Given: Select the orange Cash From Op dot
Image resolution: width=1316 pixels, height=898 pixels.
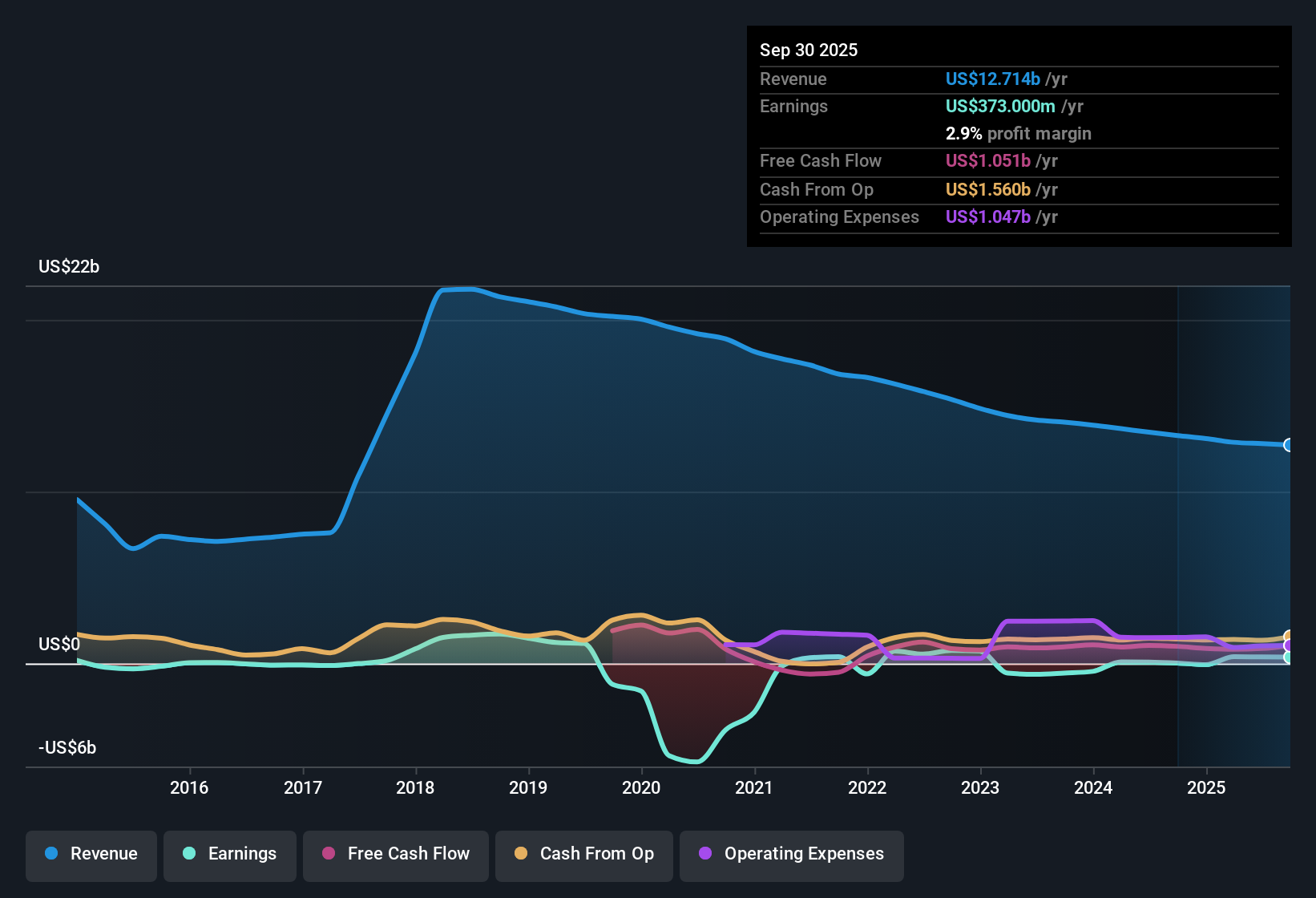Looking at the screenshot, I should [x=521, y=854].
